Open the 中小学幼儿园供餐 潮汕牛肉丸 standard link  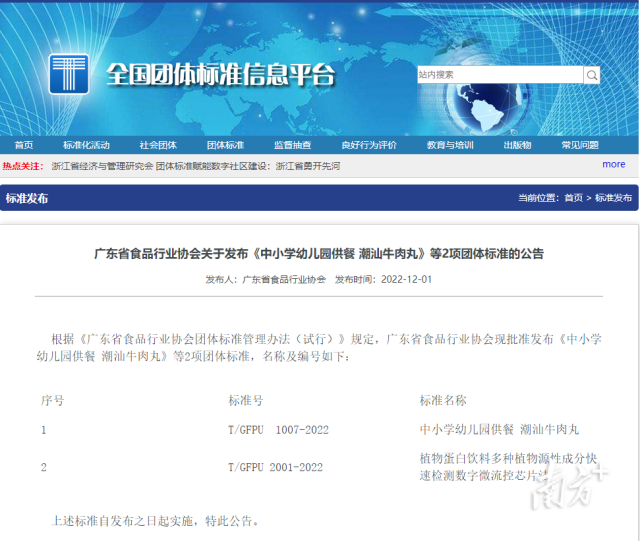pos(499,430)
